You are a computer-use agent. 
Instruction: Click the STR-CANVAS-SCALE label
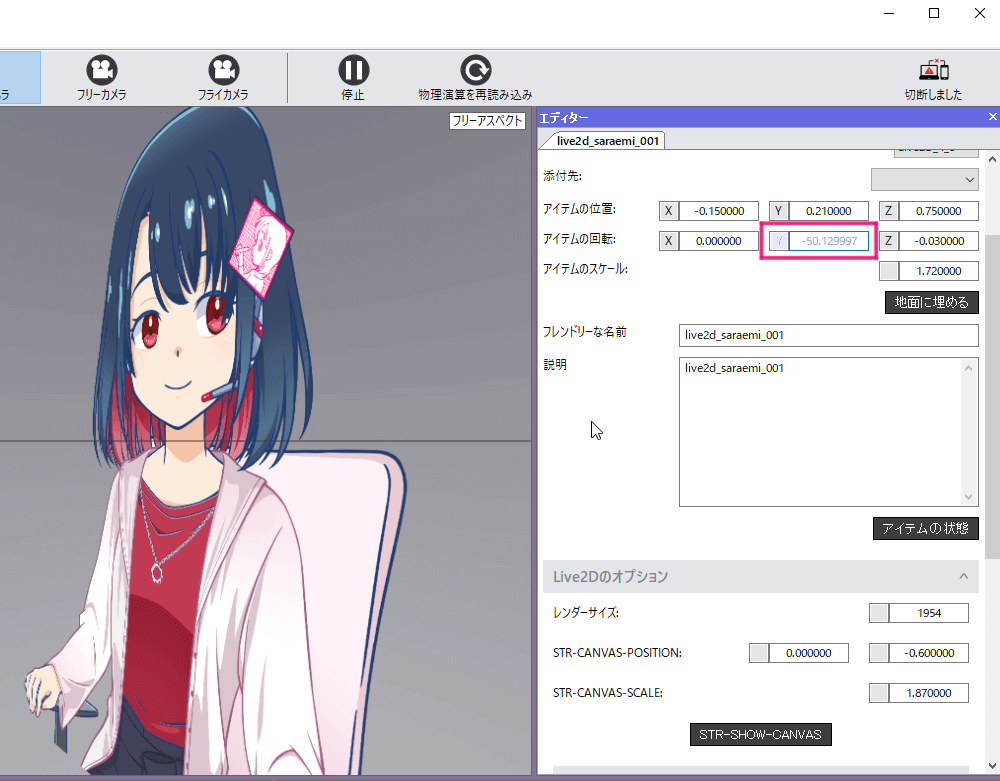point(608,693)
